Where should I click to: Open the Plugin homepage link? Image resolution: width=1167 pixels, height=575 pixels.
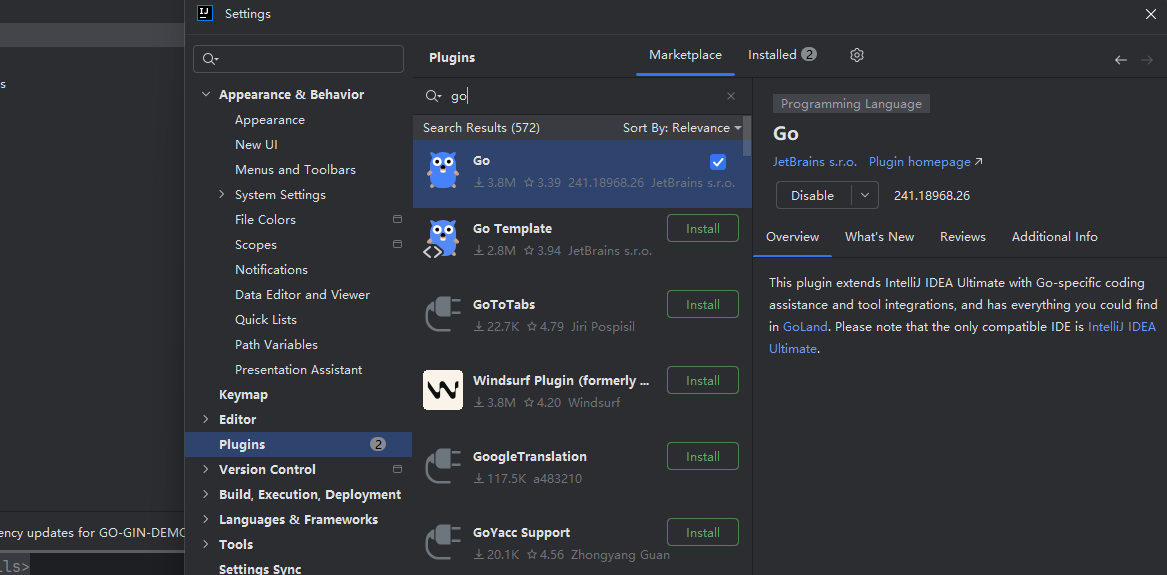926,162
